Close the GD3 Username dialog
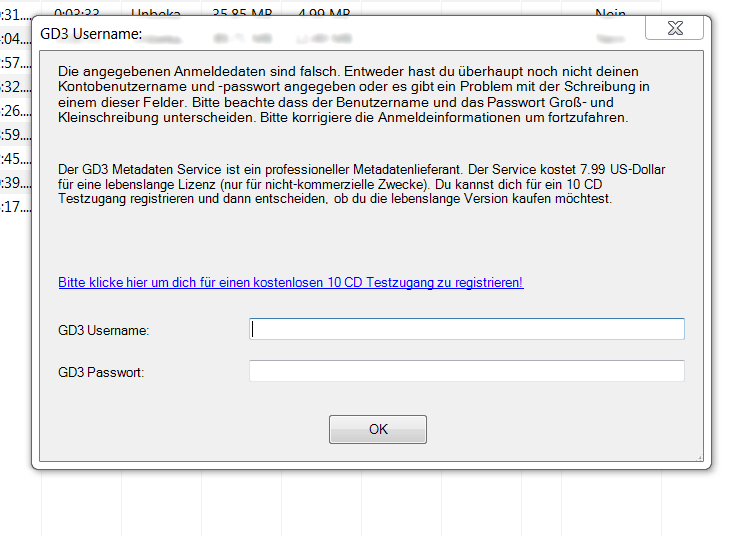 [675, 28]
